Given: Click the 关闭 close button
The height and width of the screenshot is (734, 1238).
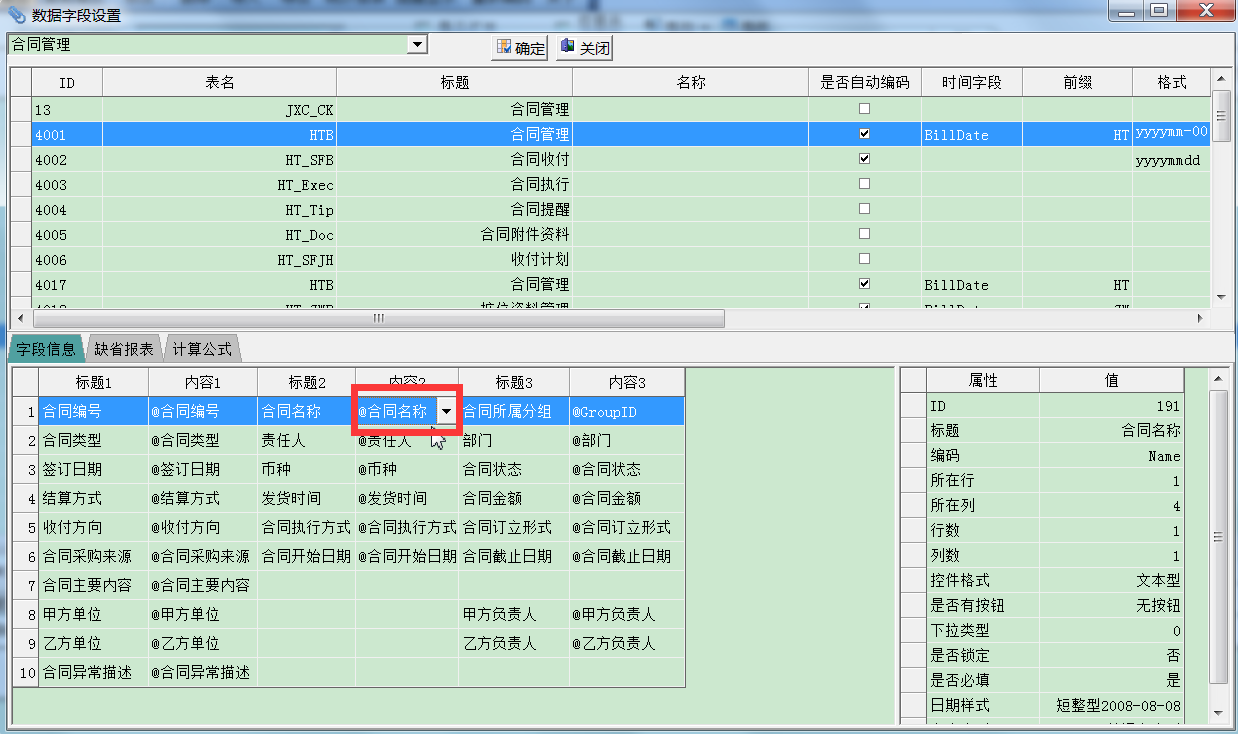Looking at the screenshot, I should [x=585, y=48].
